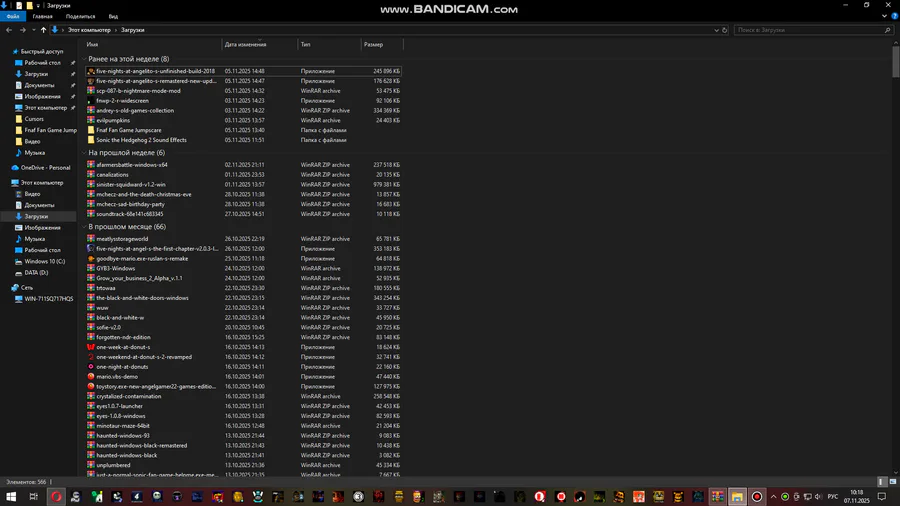Screen dimensions: 900x506
Task: Select Быстрый доступ in the sidebar
Action: pyautogui.click(x=41, y=52)
